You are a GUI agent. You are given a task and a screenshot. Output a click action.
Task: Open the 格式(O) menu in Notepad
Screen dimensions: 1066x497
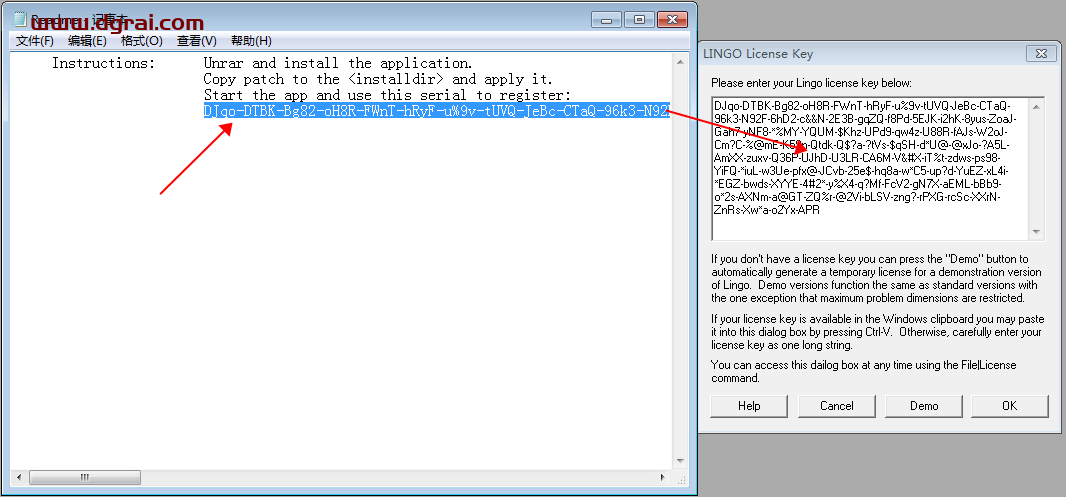click(141, 41)
